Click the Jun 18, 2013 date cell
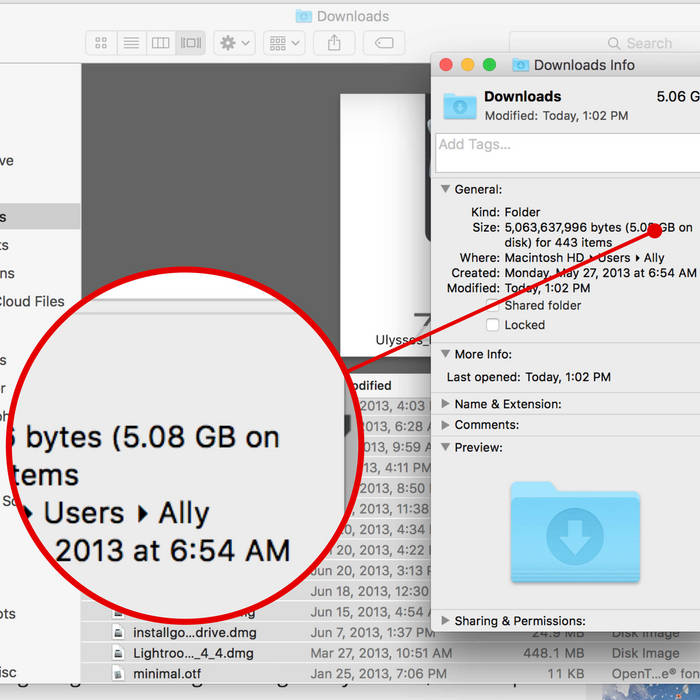Viewport: 700px width, 700px height. click(370, 591)
